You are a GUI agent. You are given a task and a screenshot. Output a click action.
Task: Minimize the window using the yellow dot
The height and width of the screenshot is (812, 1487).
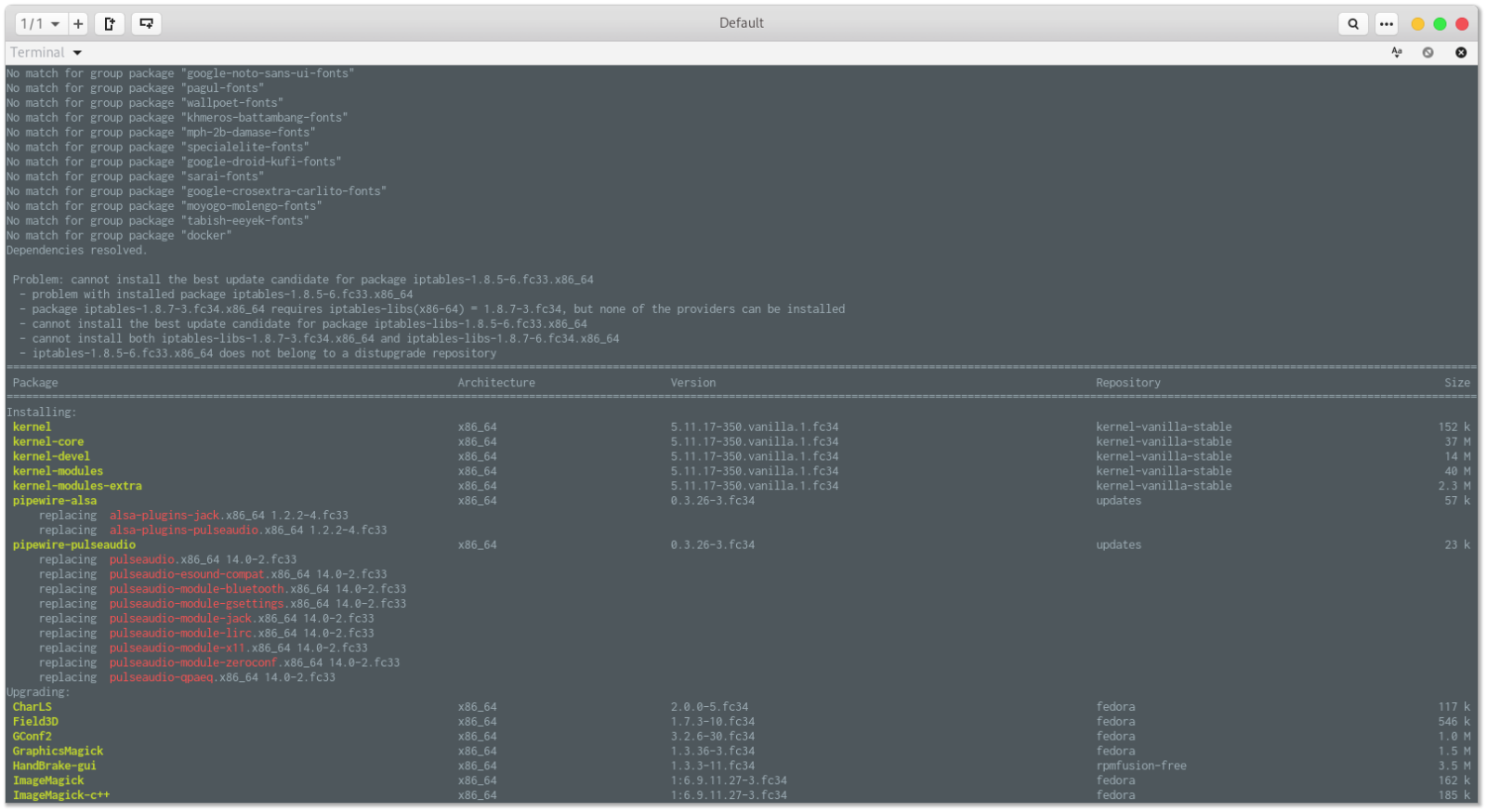click(x=1417, y=24)
